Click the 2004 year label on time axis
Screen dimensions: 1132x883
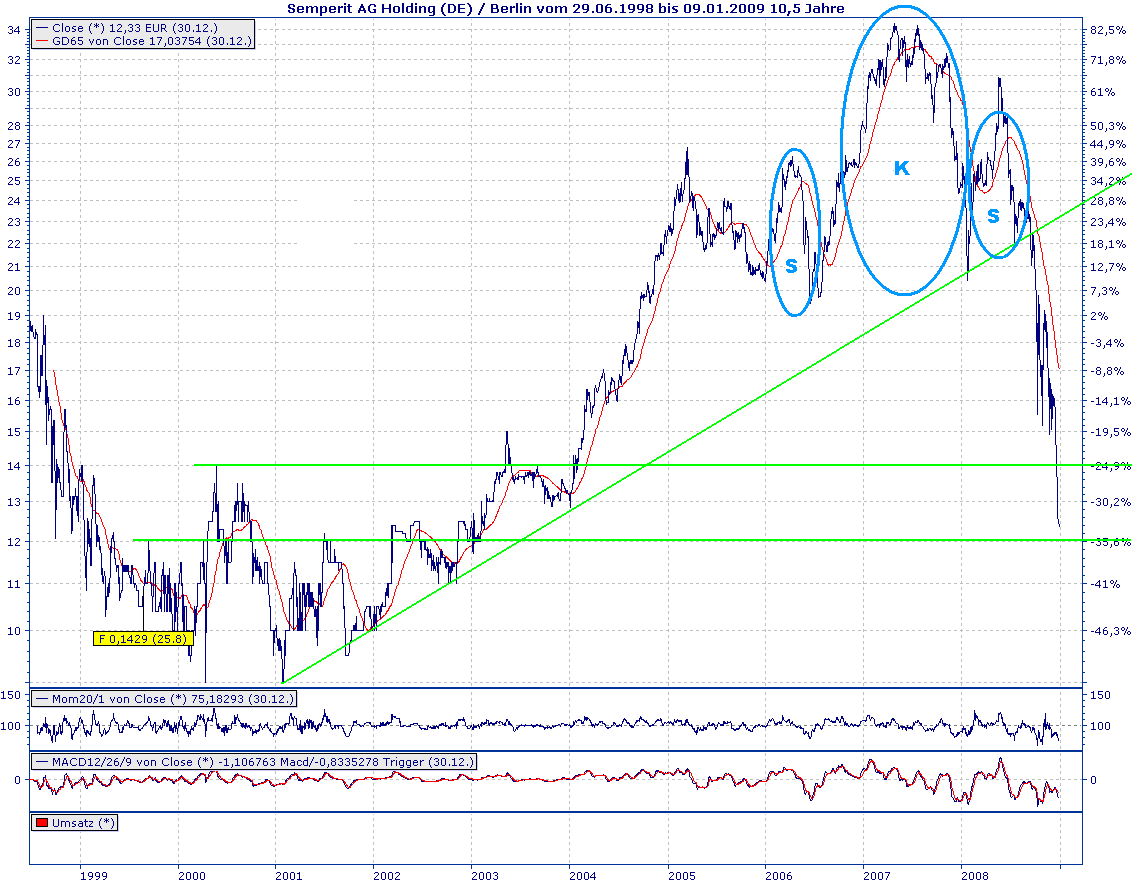[x=583, y=876]
